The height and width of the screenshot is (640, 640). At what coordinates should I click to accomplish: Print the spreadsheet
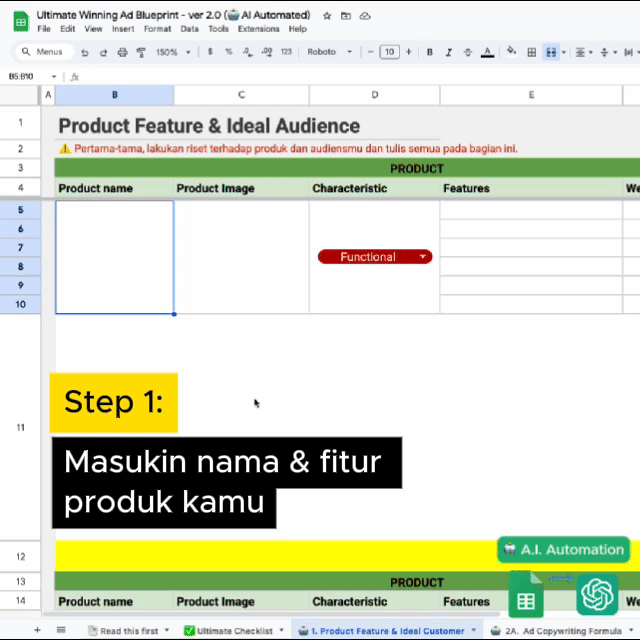click(122, 52)
